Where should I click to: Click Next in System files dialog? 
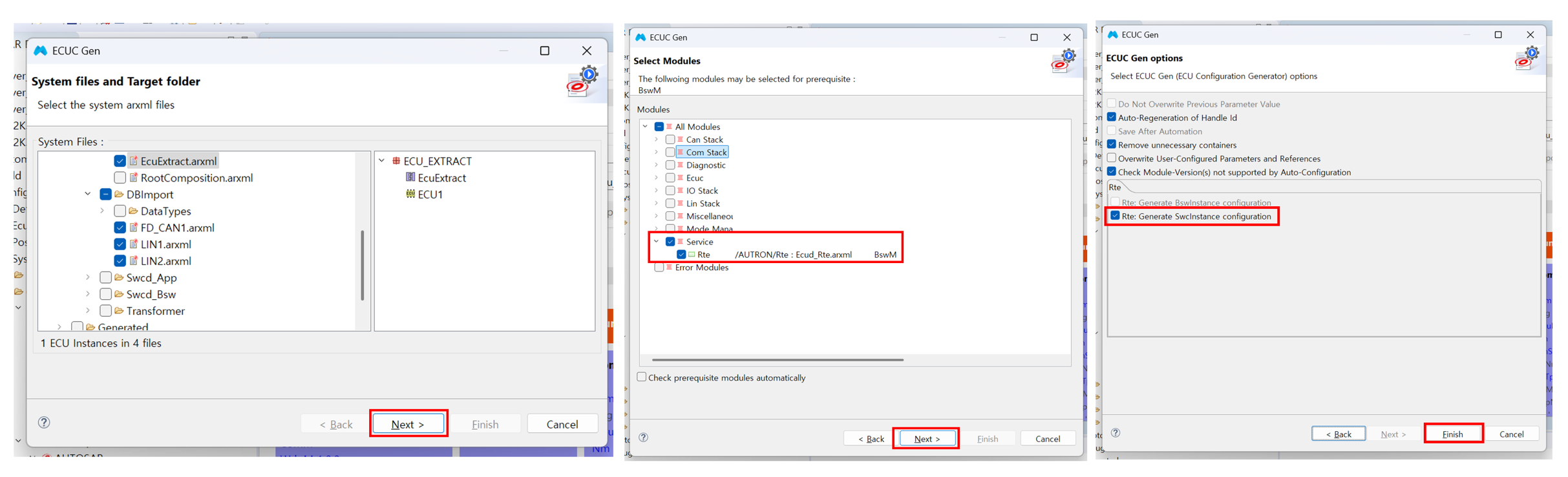(x=408, y=424)
